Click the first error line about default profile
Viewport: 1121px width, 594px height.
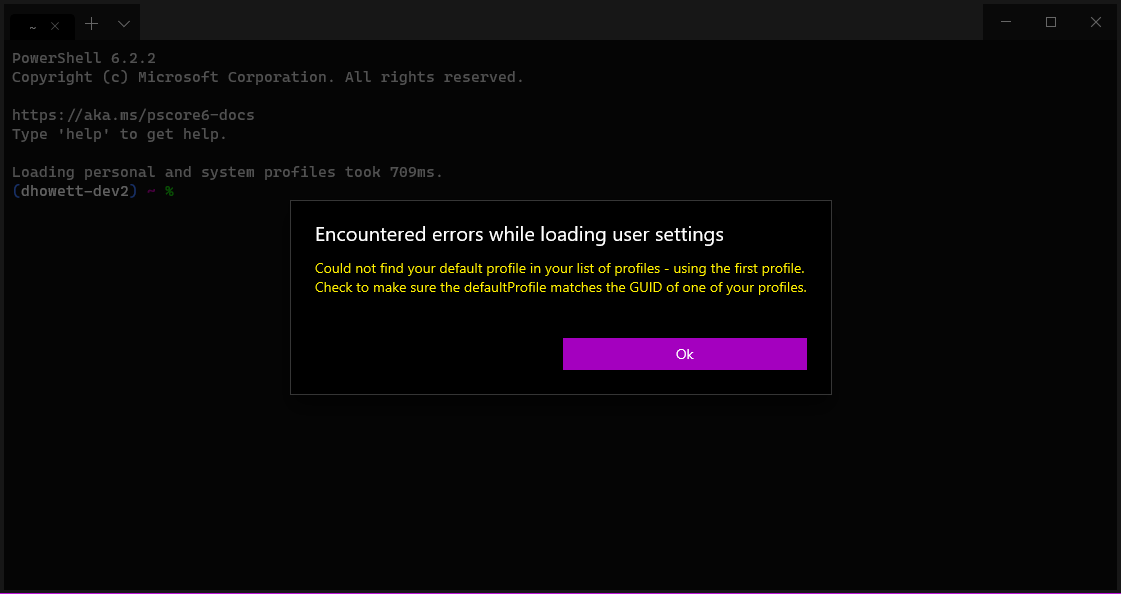pos(559,268)
